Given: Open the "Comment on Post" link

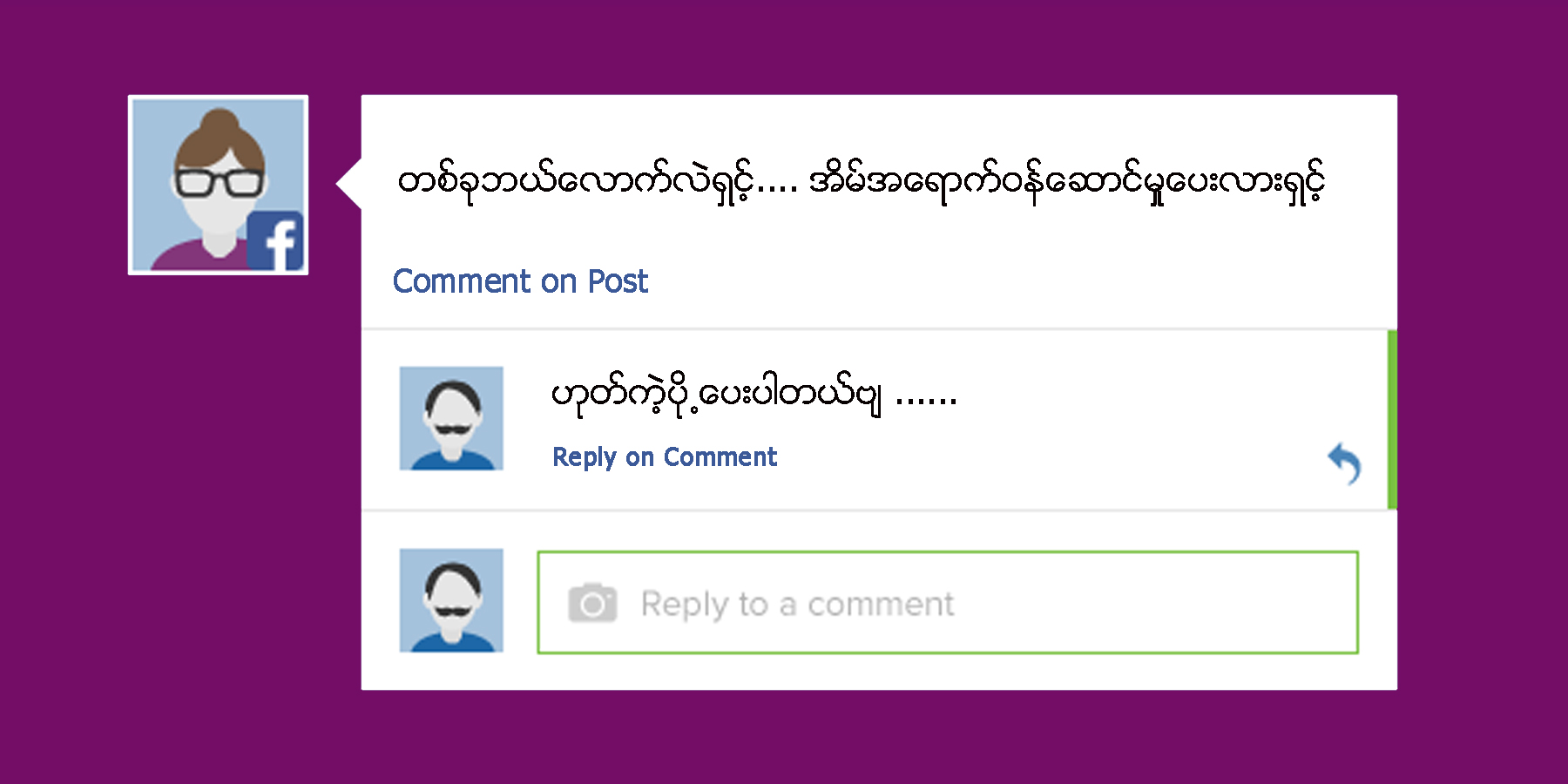Looking at the screenshot, I should tap(520, 281).
